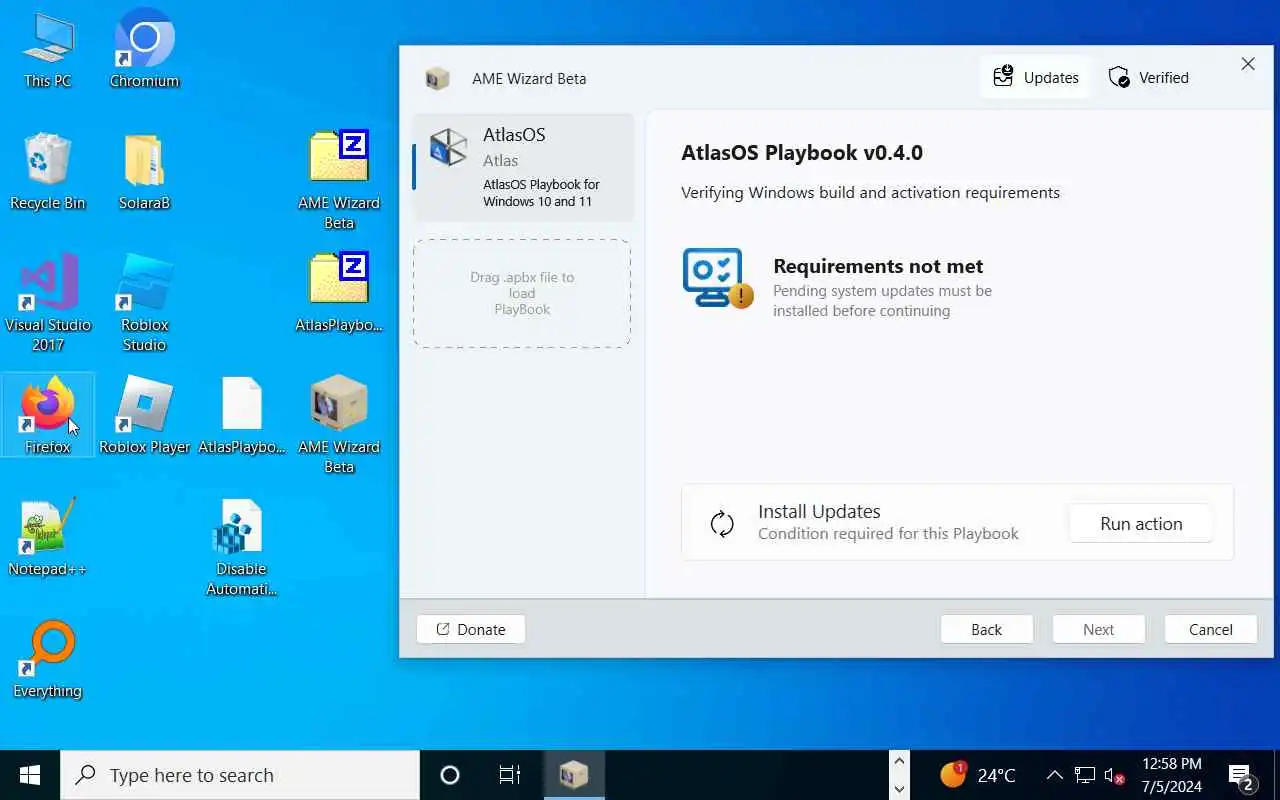The image size is (1280, 800).
Task: Select the Roblox Player shortcut
Action: [x=144, y=415]
